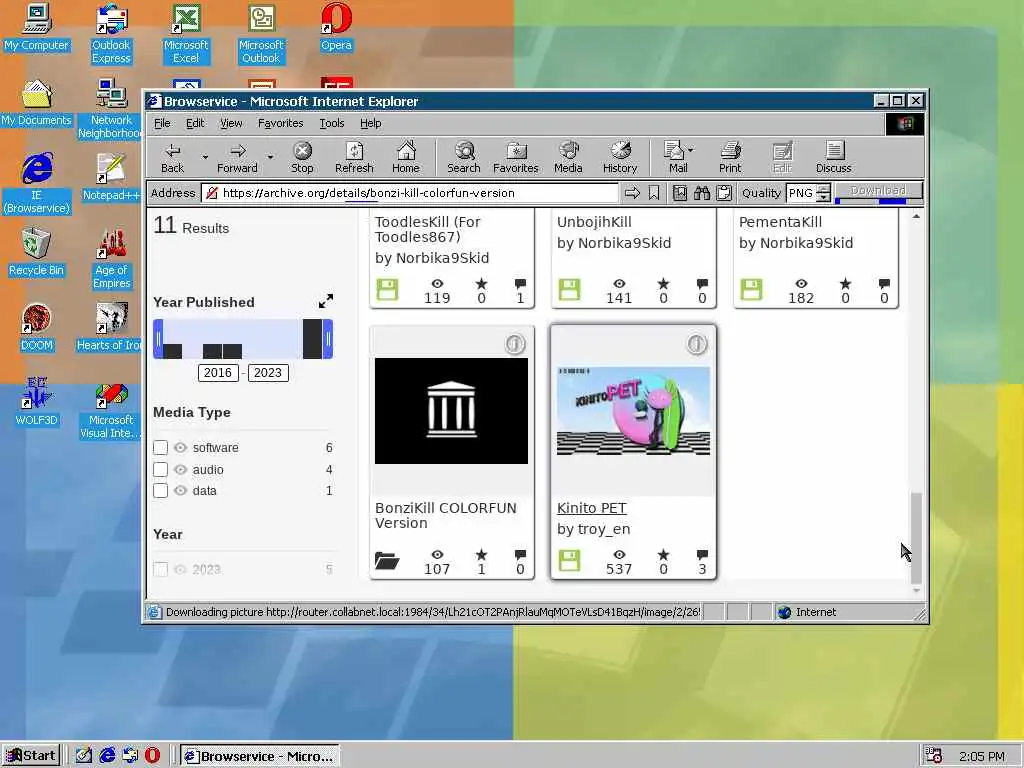Select the Notepad++ desktop icon

(111, 177)
